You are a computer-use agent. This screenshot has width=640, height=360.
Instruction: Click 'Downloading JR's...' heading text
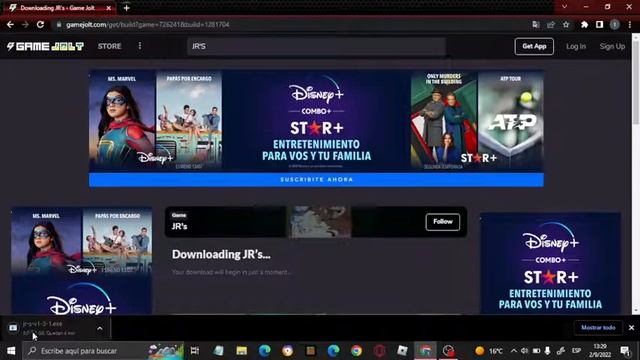point(221,254)
